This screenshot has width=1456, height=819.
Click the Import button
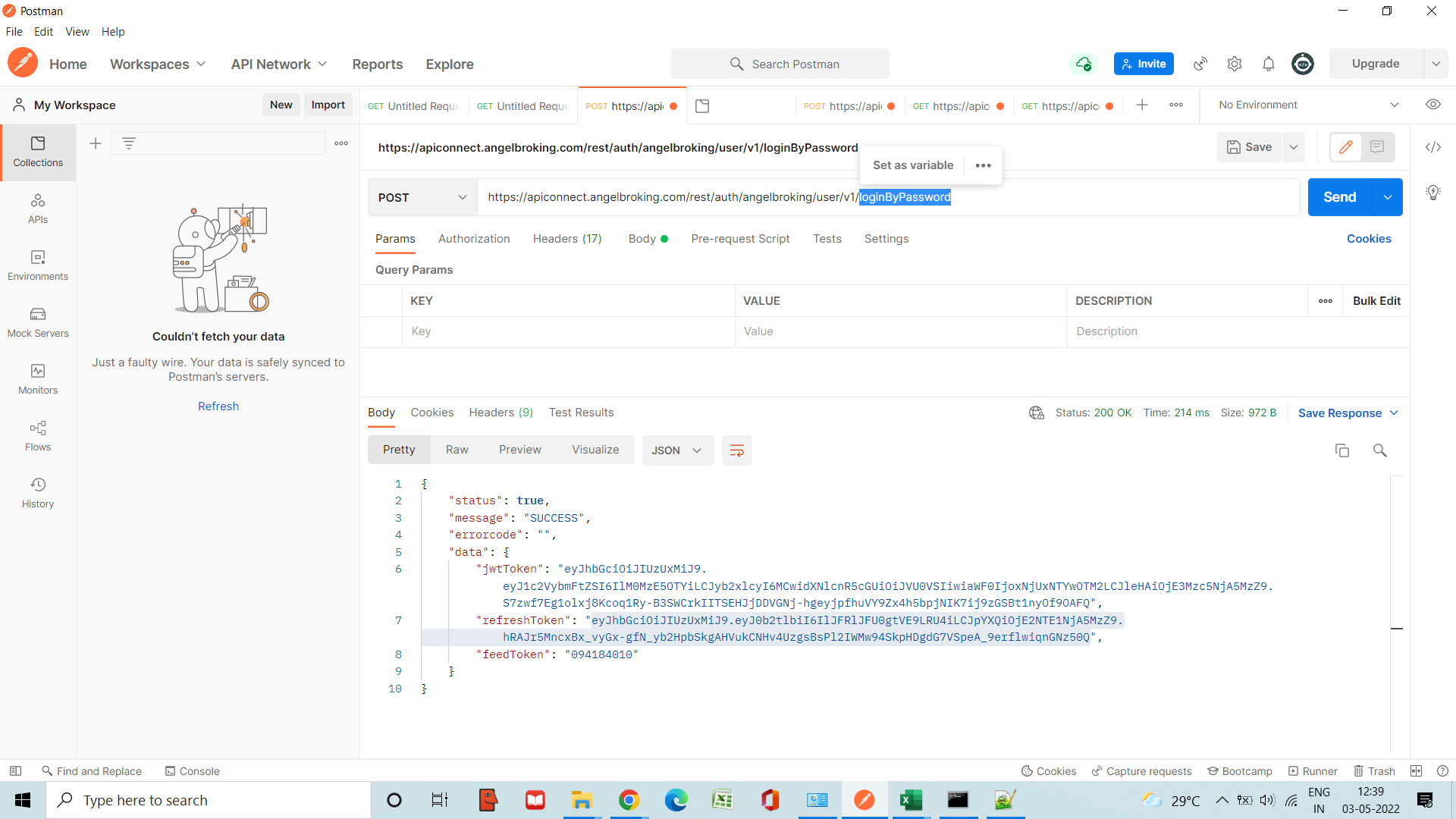pyautogui.click(x=328, y=105)
